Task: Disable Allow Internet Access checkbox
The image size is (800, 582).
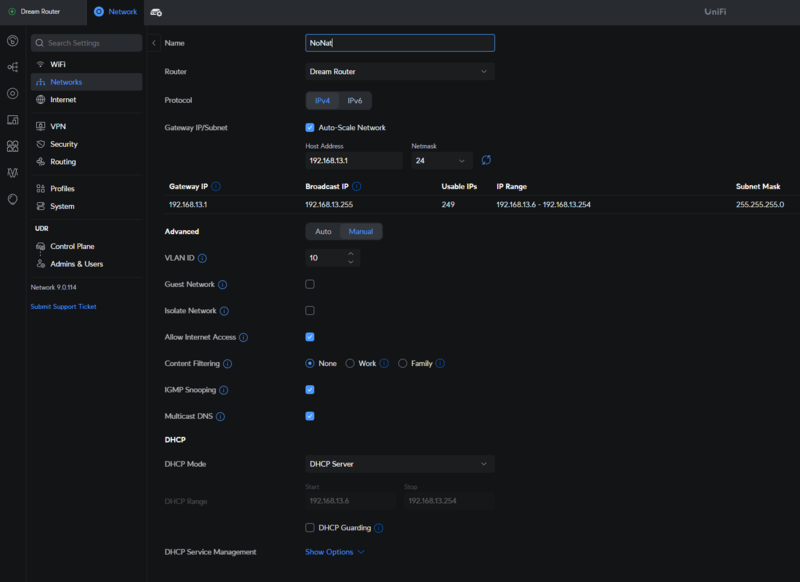Action: 310,337
